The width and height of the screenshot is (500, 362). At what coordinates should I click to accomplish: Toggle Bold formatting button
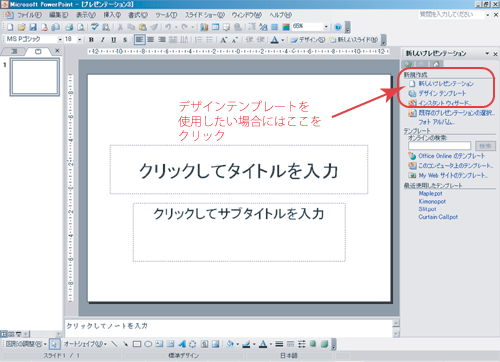(x=91, y=40)
